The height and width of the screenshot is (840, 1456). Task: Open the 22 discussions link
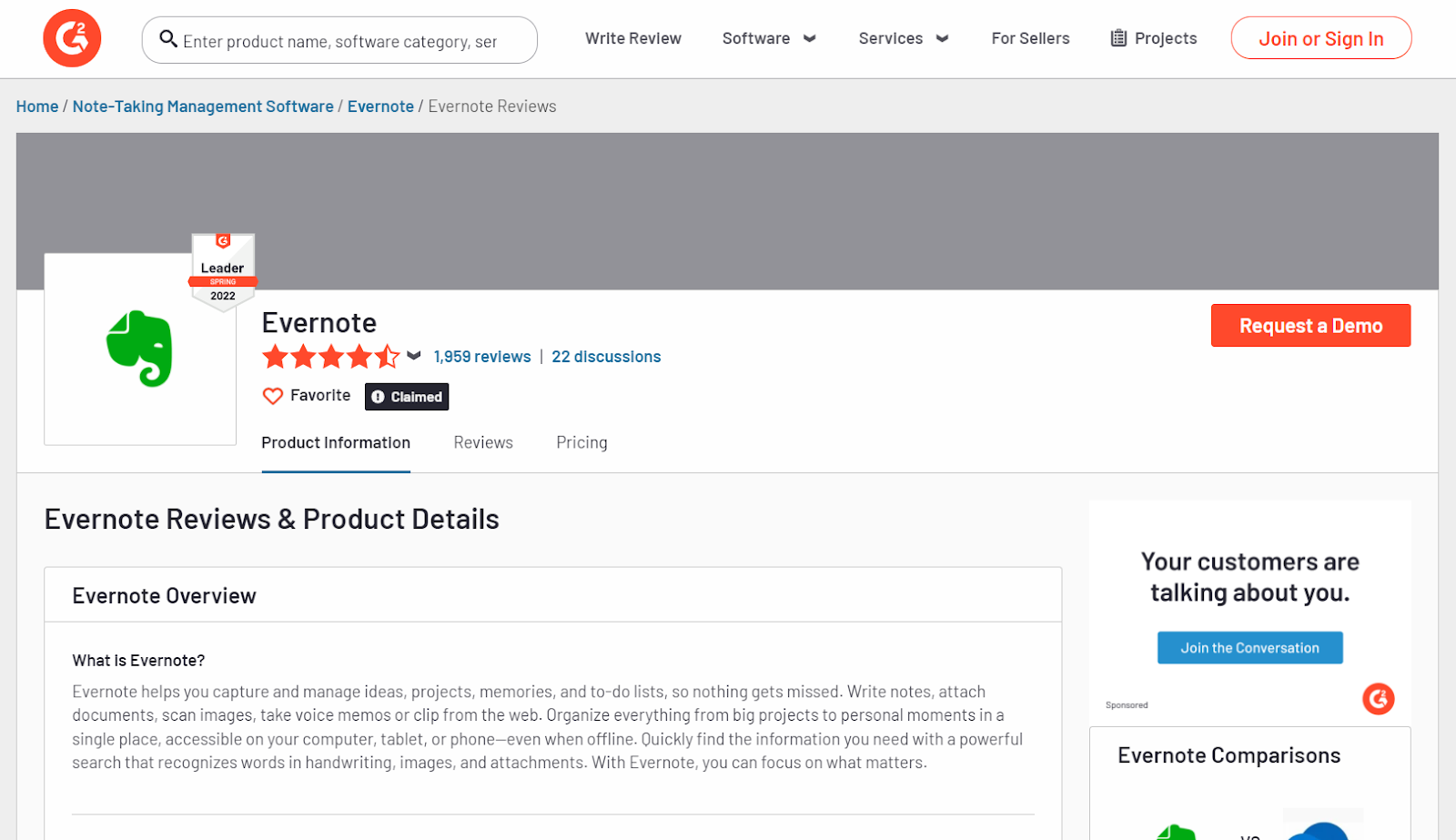tap(606, 357)
